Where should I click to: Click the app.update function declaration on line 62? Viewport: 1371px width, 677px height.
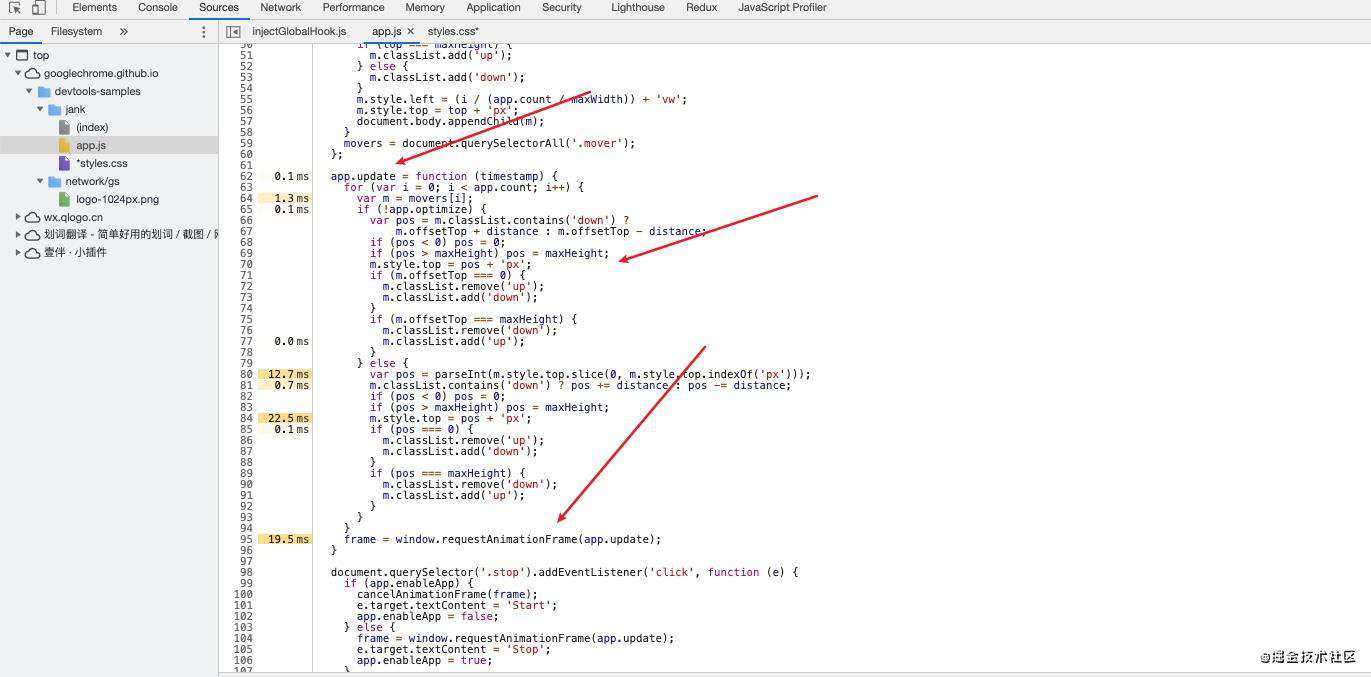pos(444,176)
